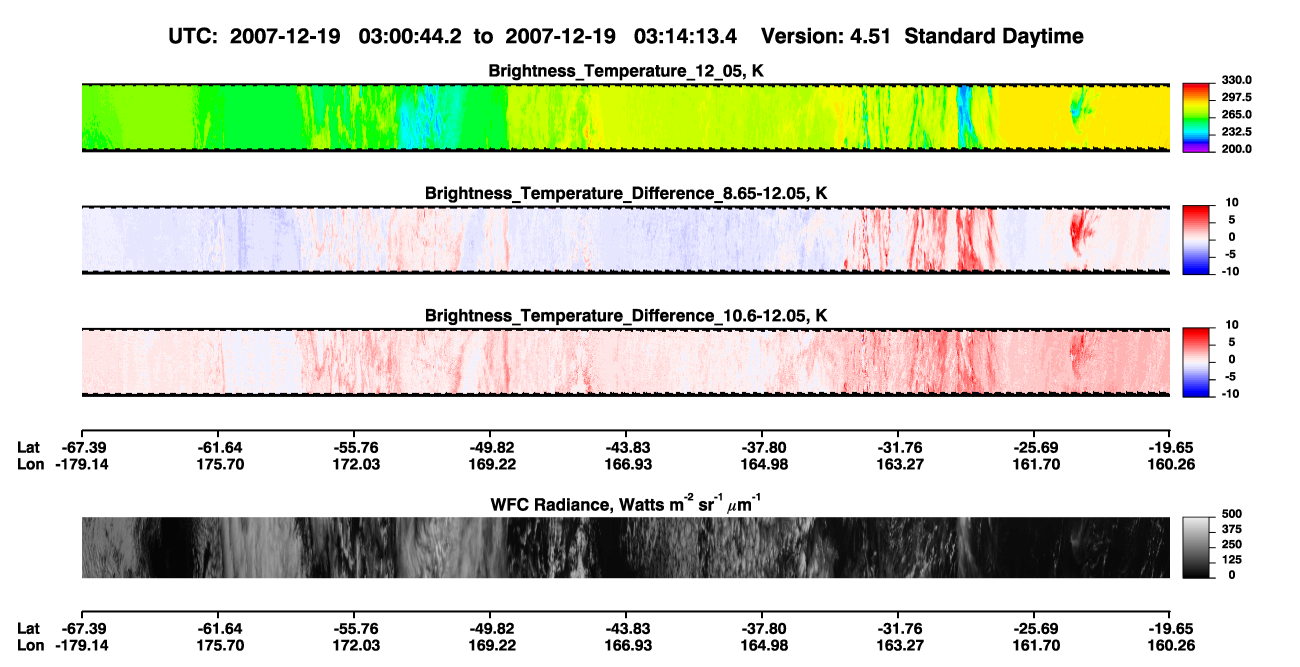Viewport: 1300px width, 667px height.
Task: Click lower axis tick label -49.82 / 169.22
Action: point(490,637)
